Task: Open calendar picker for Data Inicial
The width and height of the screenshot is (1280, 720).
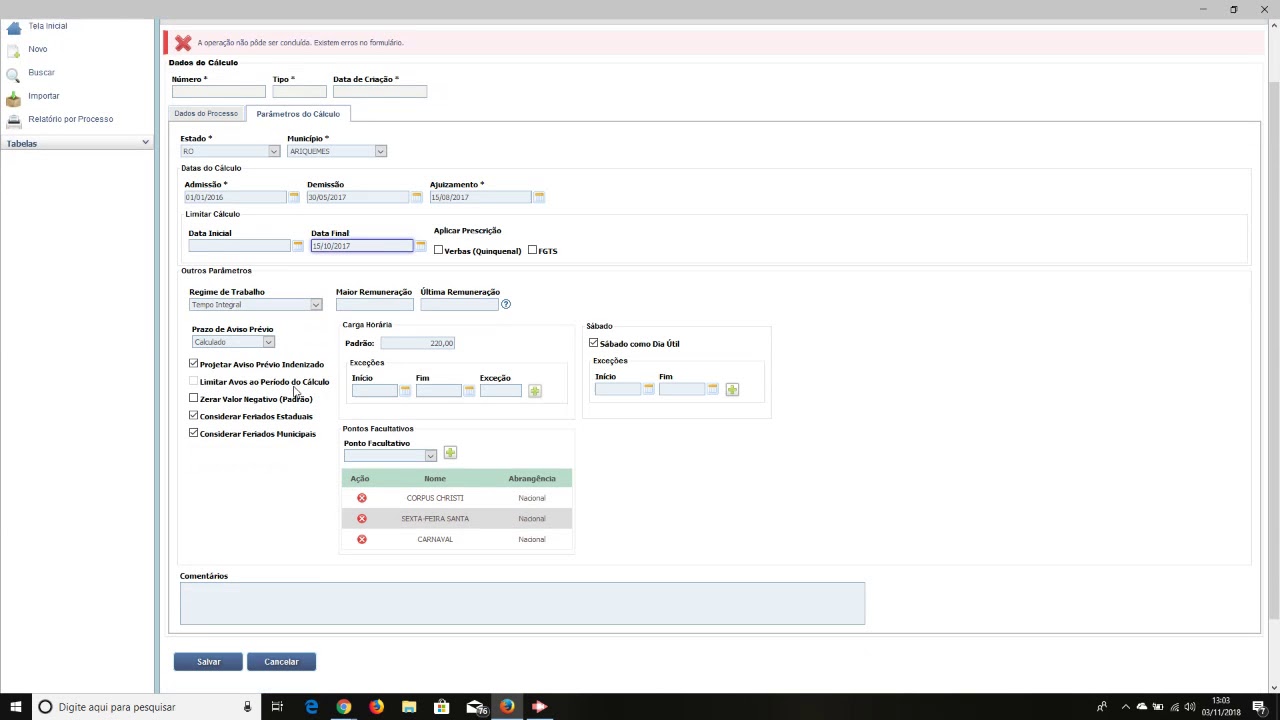Action: tap(297, 246)
